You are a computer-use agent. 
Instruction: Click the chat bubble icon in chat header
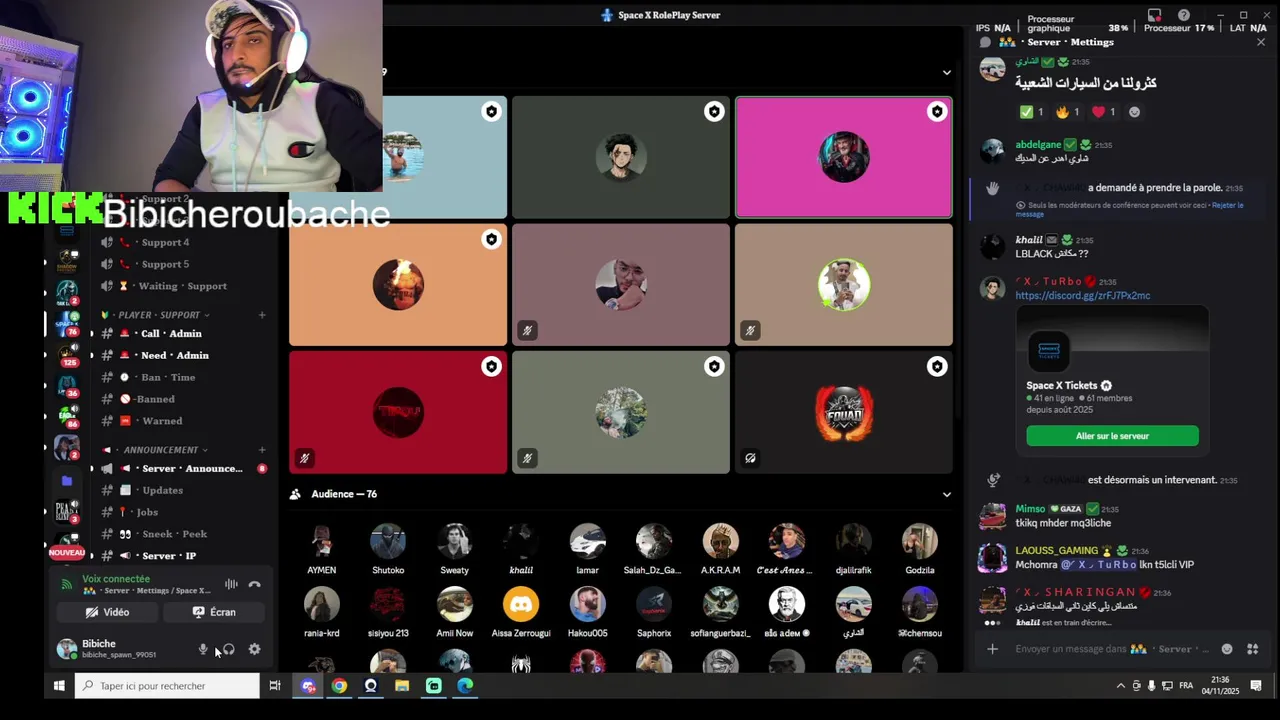point(986,42)
